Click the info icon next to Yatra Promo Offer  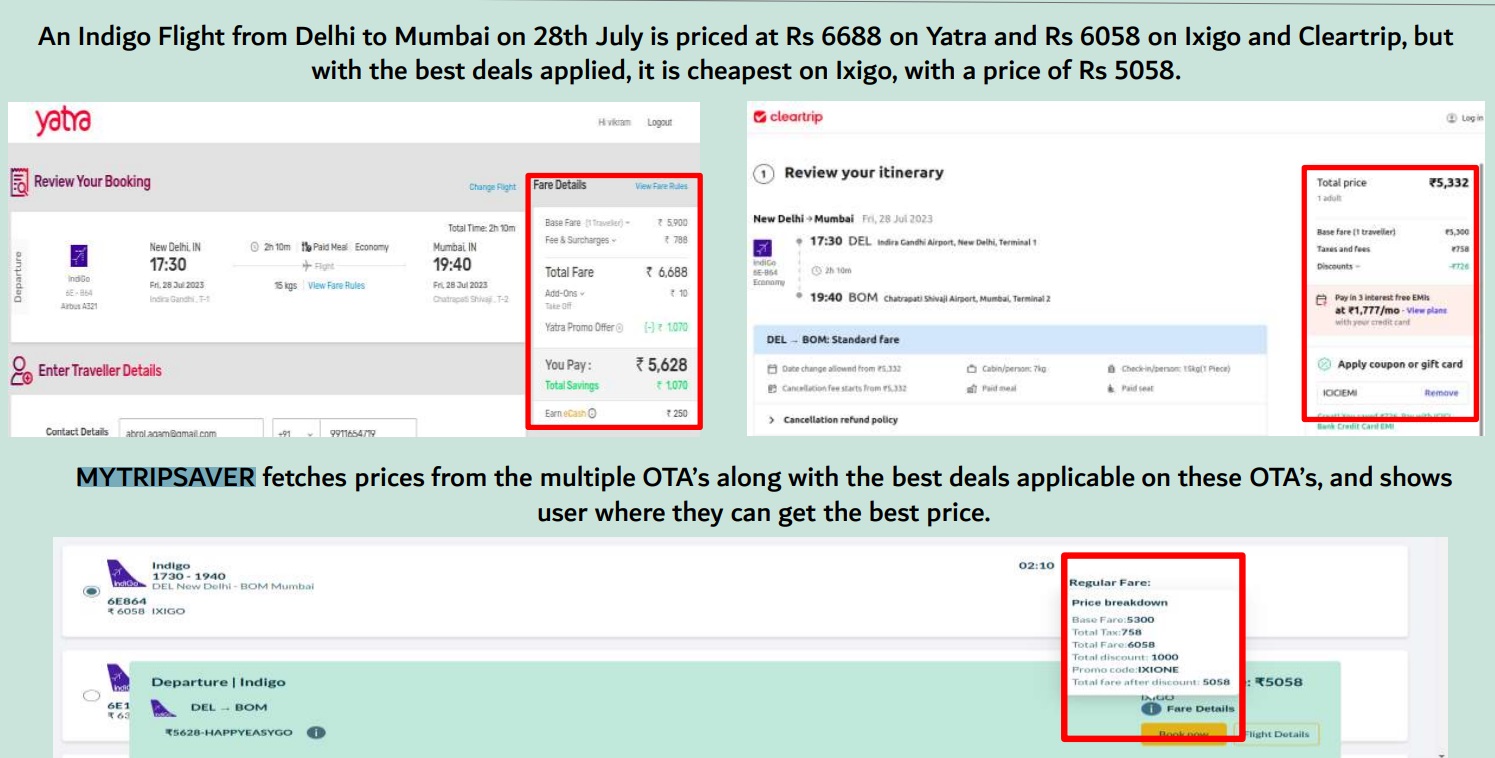[x=619, y=328]
